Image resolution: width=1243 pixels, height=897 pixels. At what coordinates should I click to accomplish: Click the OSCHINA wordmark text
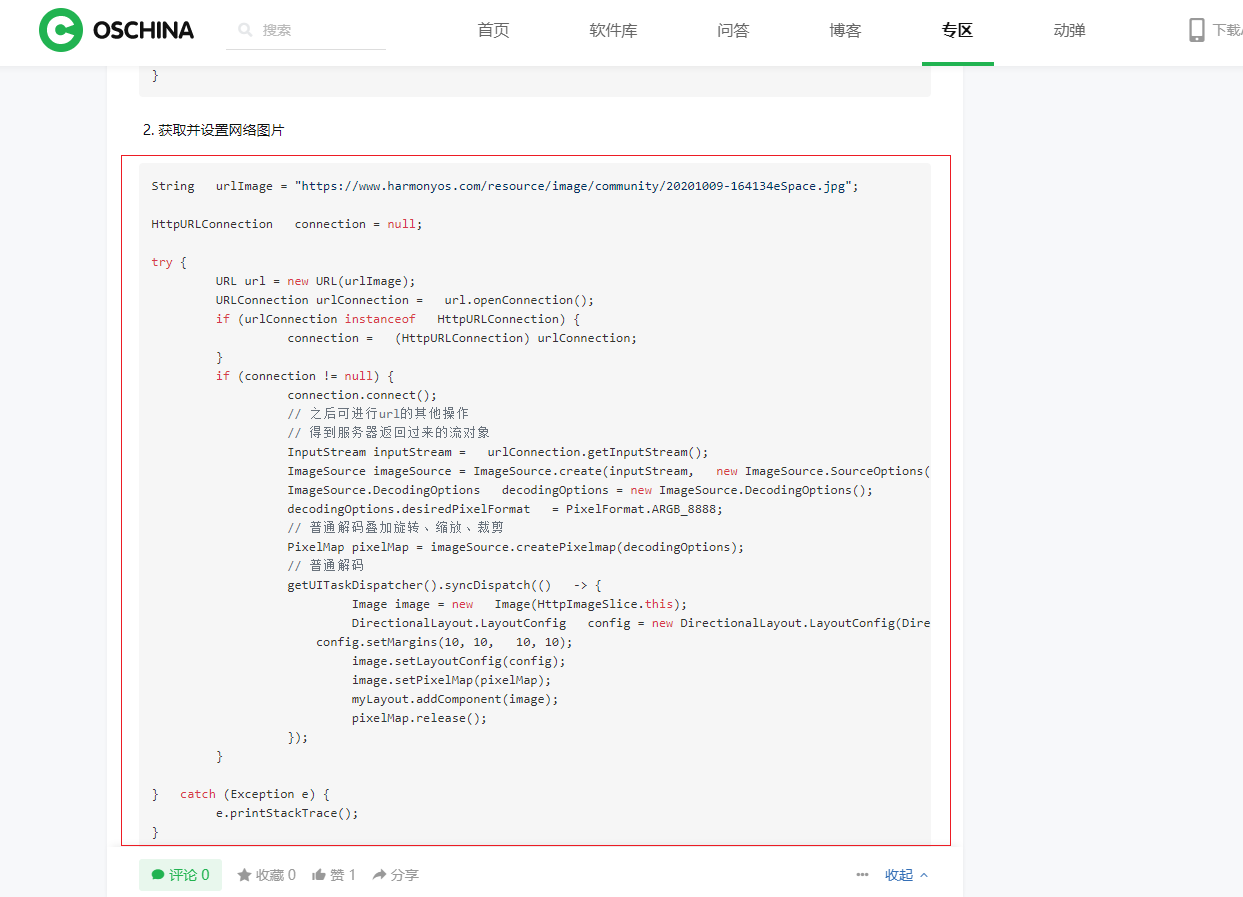(143, 30)
